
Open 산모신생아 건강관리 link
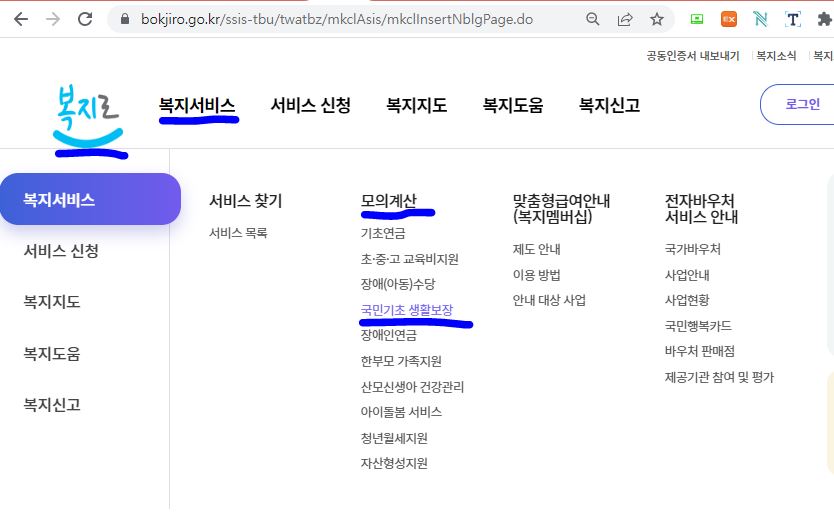(412, 387)
